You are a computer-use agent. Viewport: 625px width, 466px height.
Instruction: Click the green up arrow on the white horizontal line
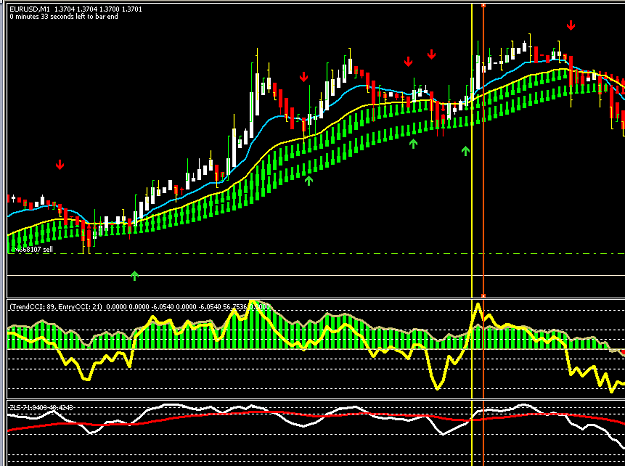[135, 275]
